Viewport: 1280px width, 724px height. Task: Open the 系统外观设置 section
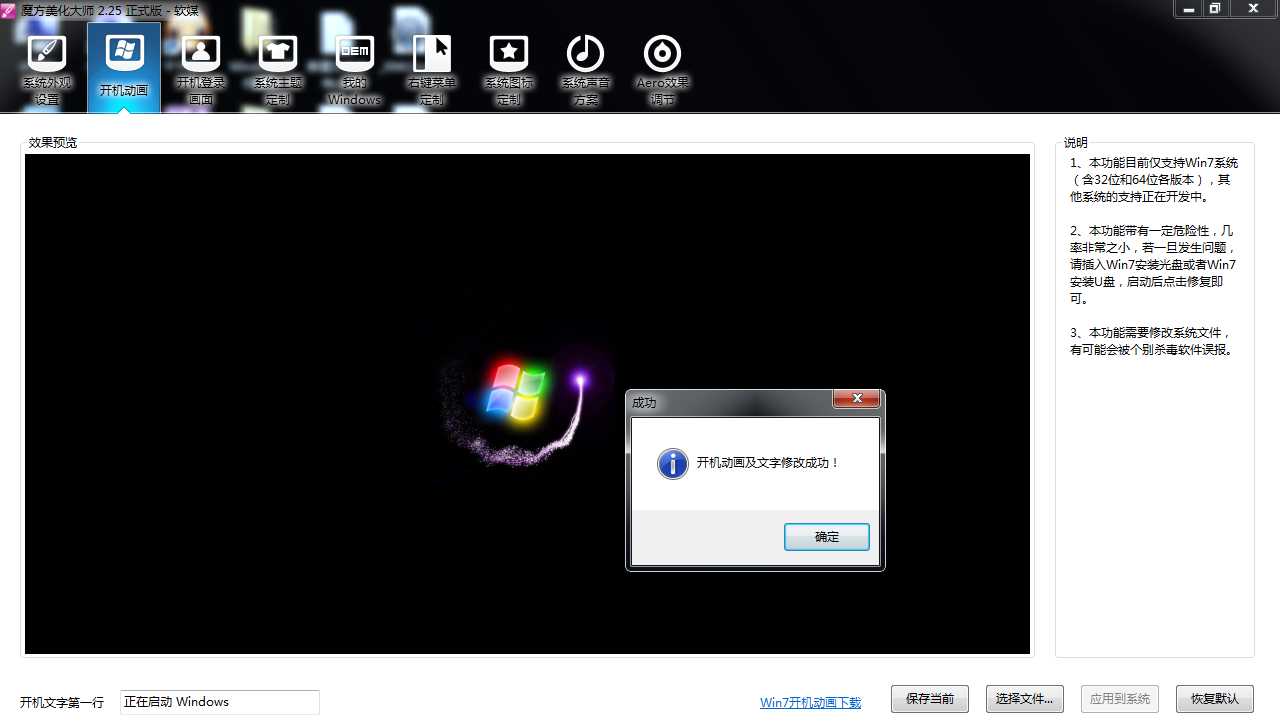point(47,68)
